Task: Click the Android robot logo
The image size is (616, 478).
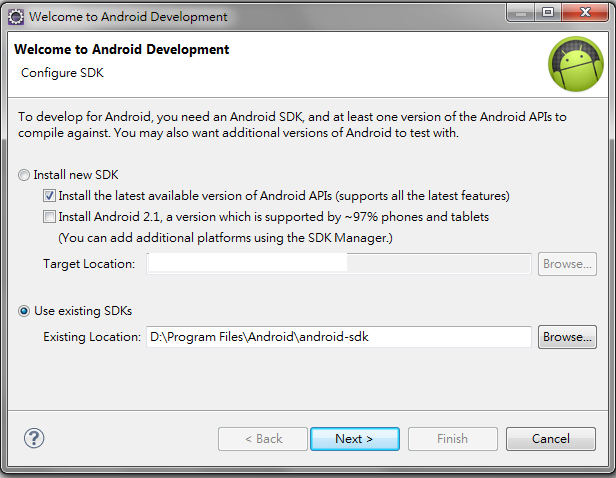Action: pos(575,61)
